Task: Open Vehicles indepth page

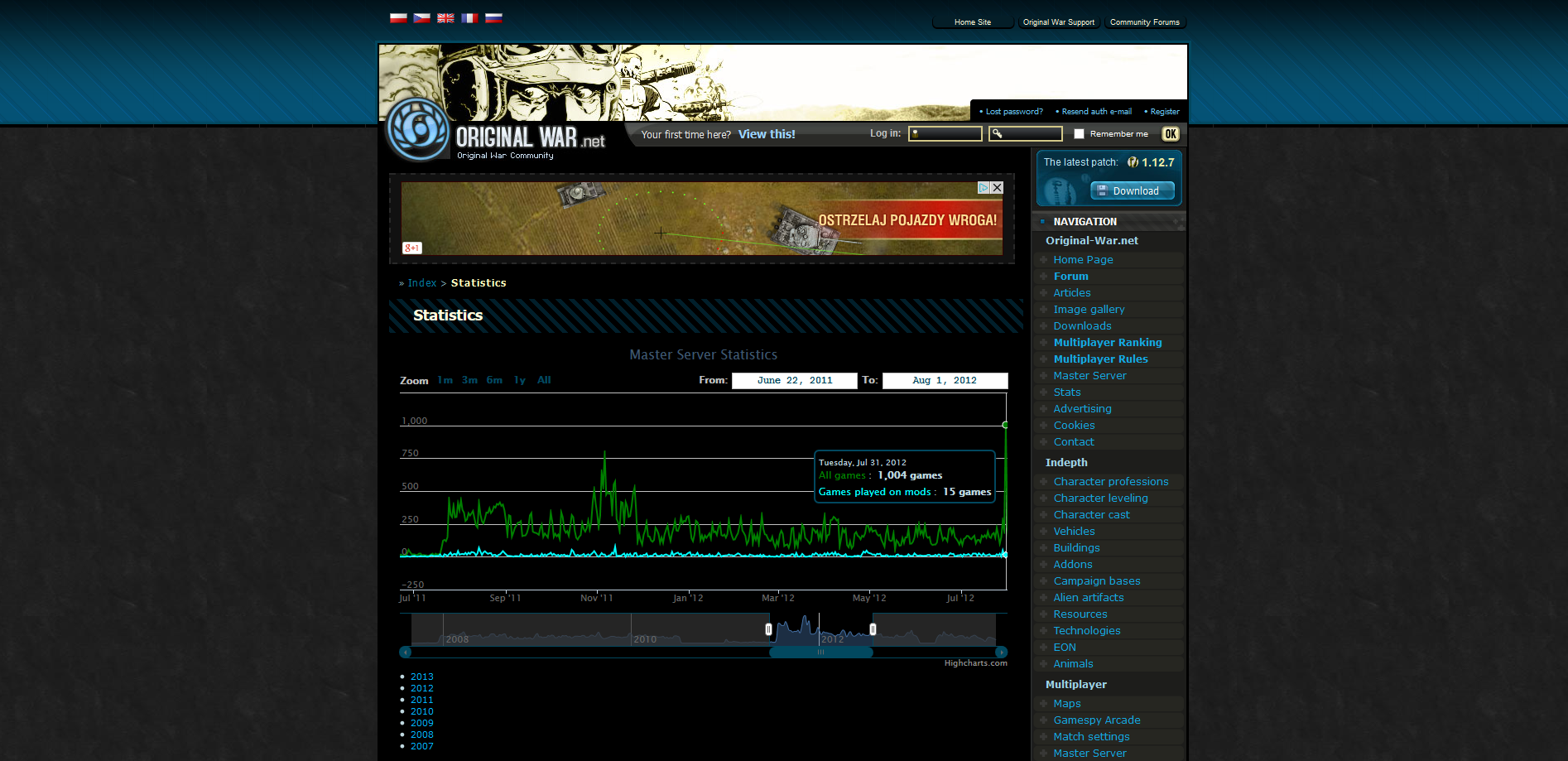Action: [x=1074, y=531]
